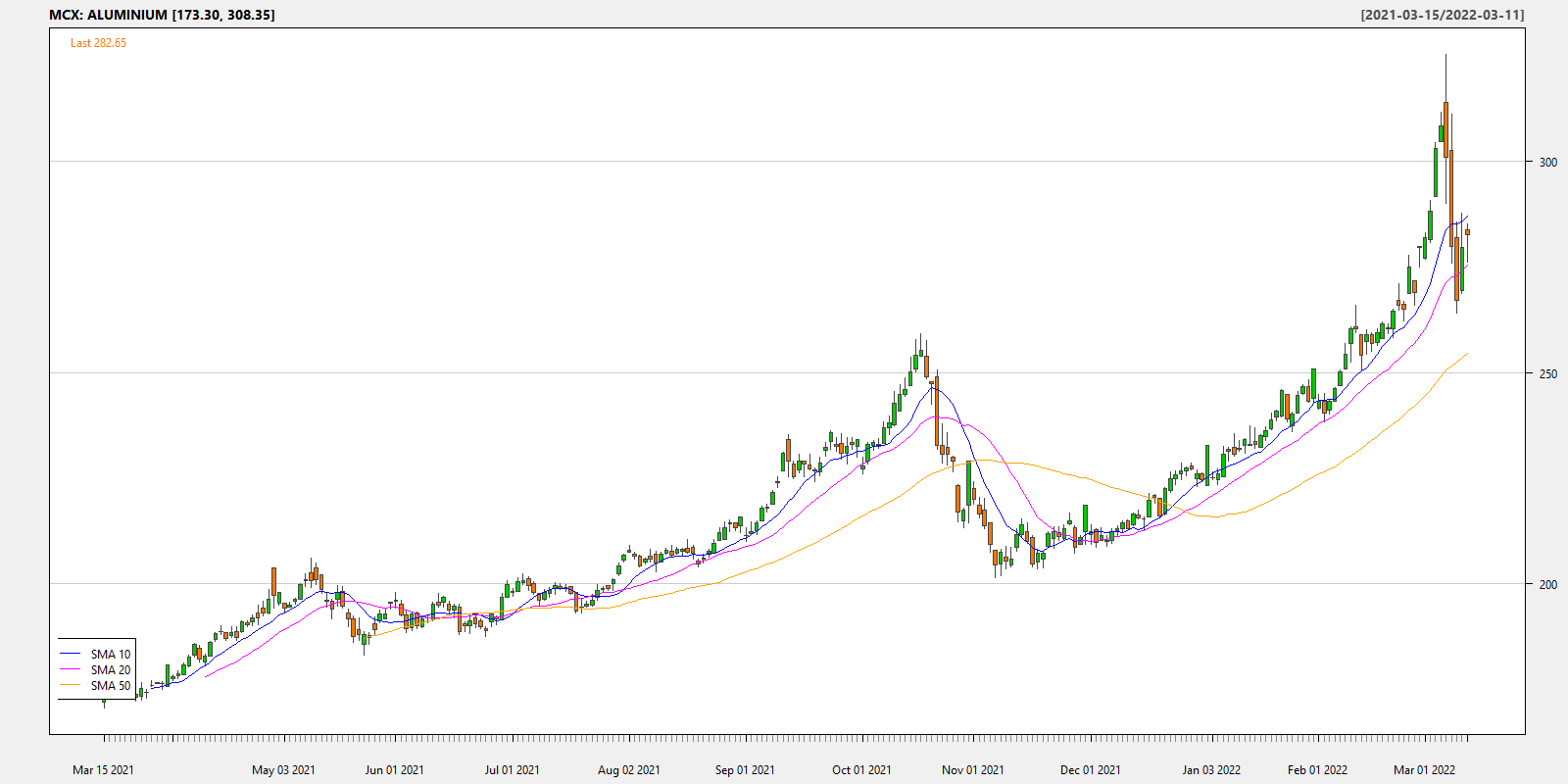This screenshot has height=784, width=1568.
Task: Click the magenta SMA 20 legend line
Action: click(x=71, y=669)
